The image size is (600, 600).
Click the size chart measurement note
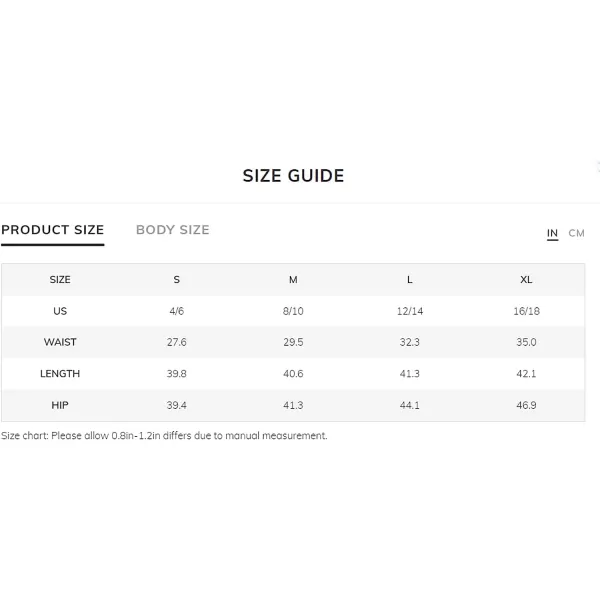pyautogui.click(x=164, y=436)
